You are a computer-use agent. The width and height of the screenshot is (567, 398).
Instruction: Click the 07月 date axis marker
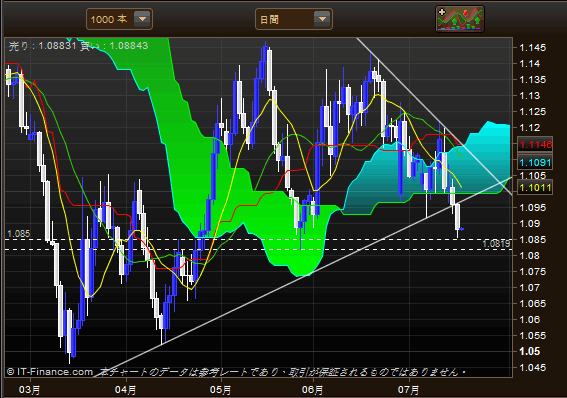409,390
